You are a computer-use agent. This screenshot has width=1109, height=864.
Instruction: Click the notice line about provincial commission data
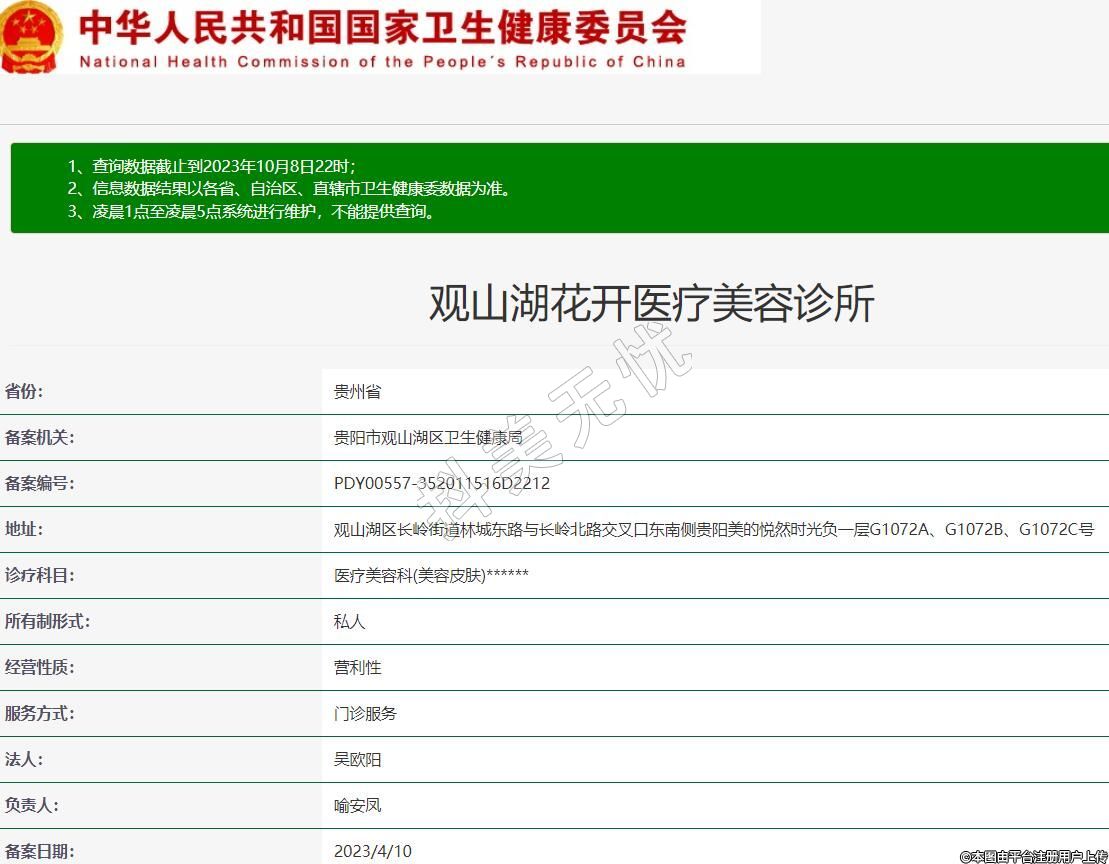click(x=289, y=189)
